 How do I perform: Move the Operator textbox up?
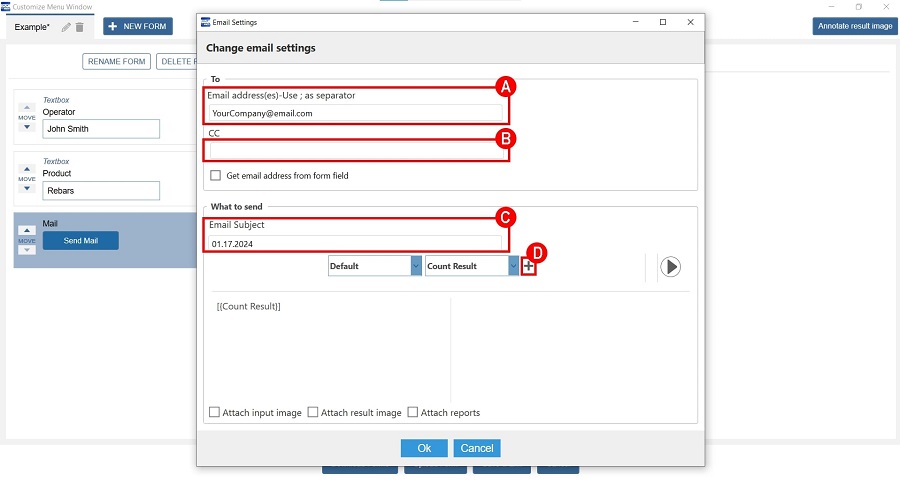pyautogui.click(x=27, y=107)
